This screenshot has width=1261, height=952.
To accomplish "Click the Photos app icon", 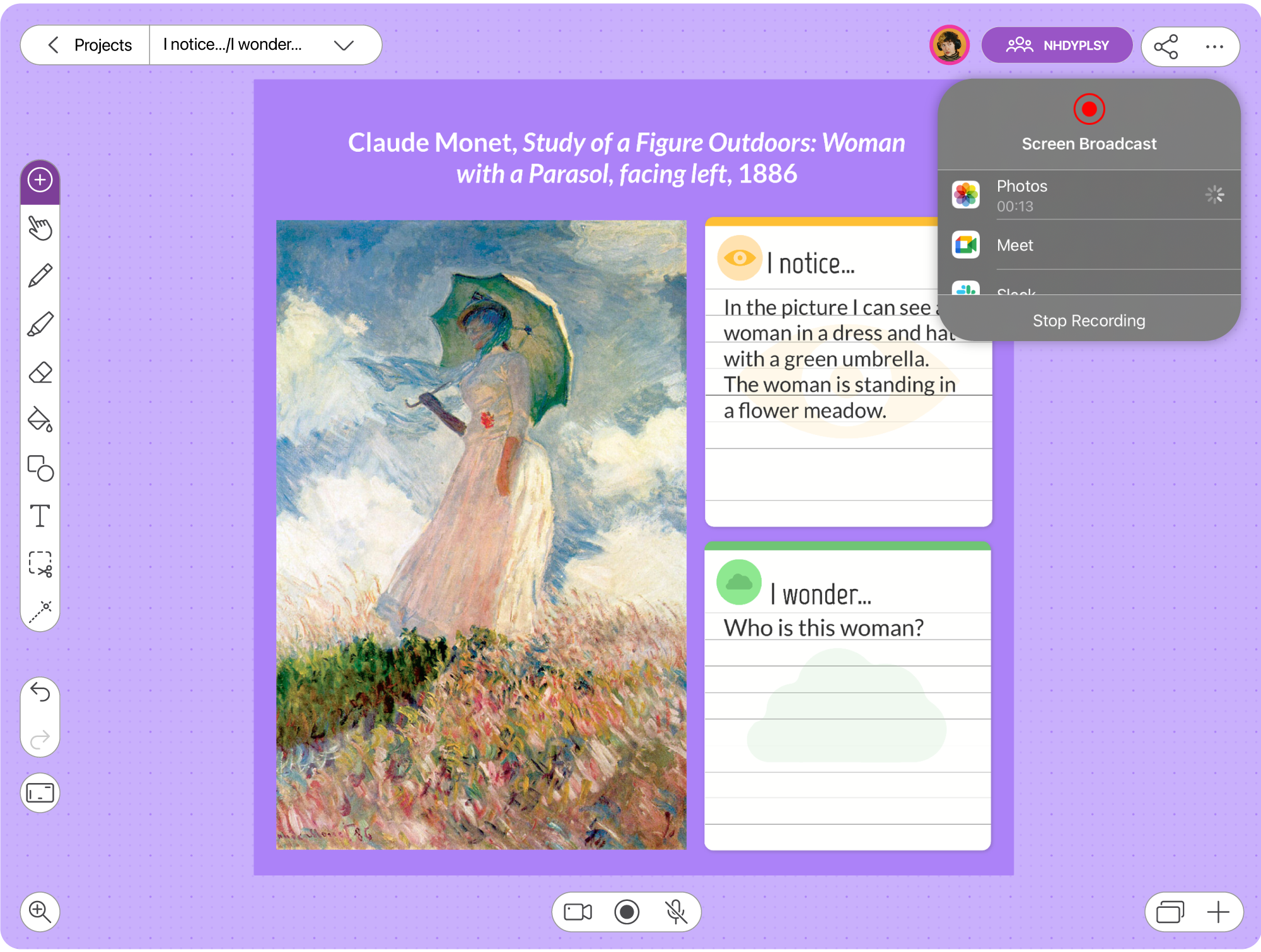I will point(966,194).
